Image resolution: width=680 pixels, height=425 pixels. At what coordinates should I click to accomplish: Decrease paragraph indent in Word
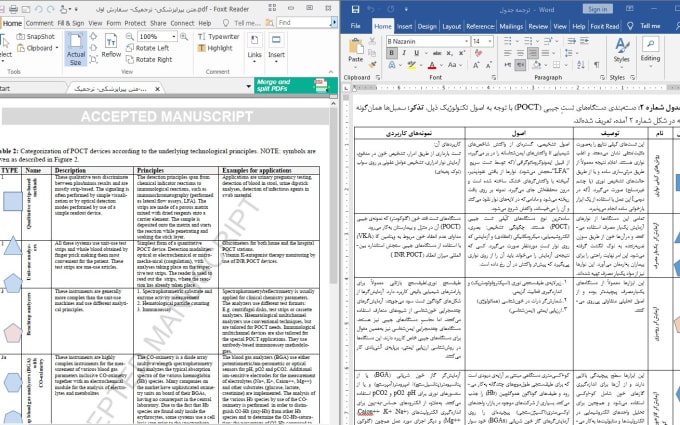click(x=572, y=41)
